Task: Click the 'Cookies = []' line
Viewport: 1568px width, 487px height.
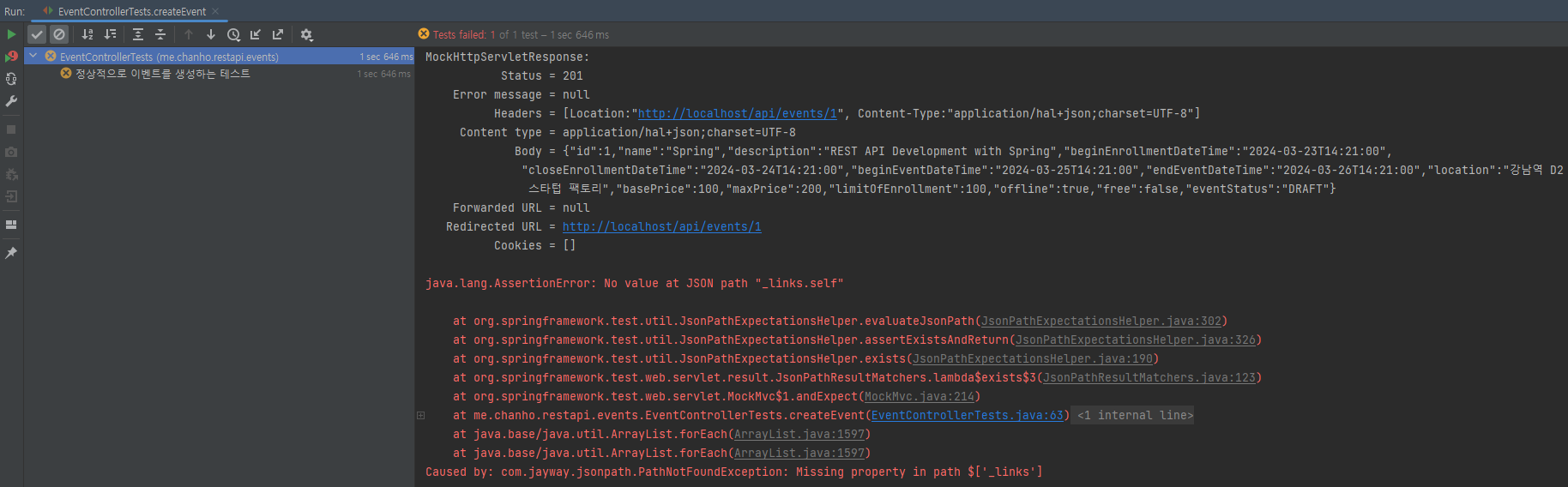Action: pos(534,245)
